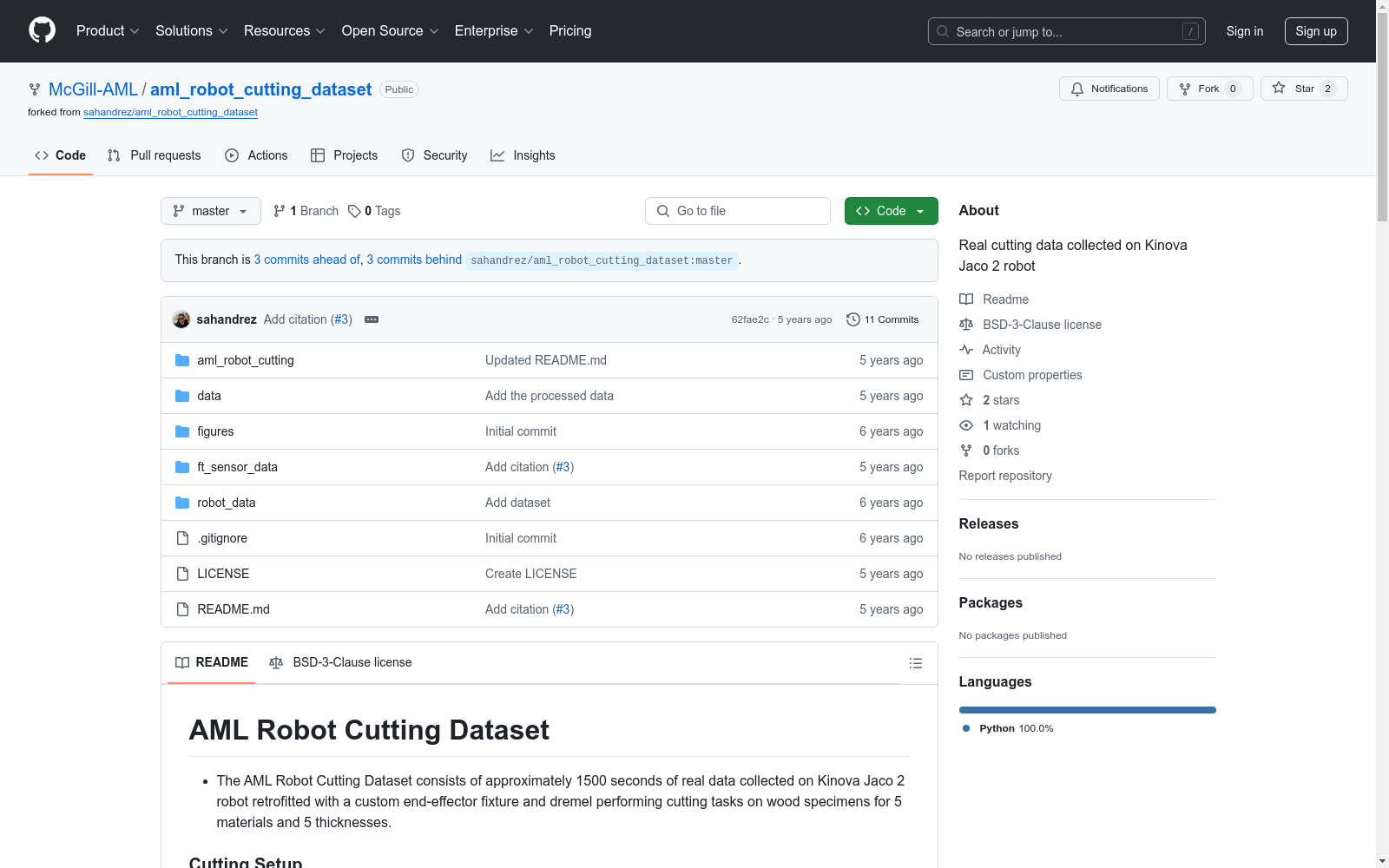This screenshot has height=868, width=1389.
Task: Click the pulse icon beside Activity
Action: [x=966, y=350]
